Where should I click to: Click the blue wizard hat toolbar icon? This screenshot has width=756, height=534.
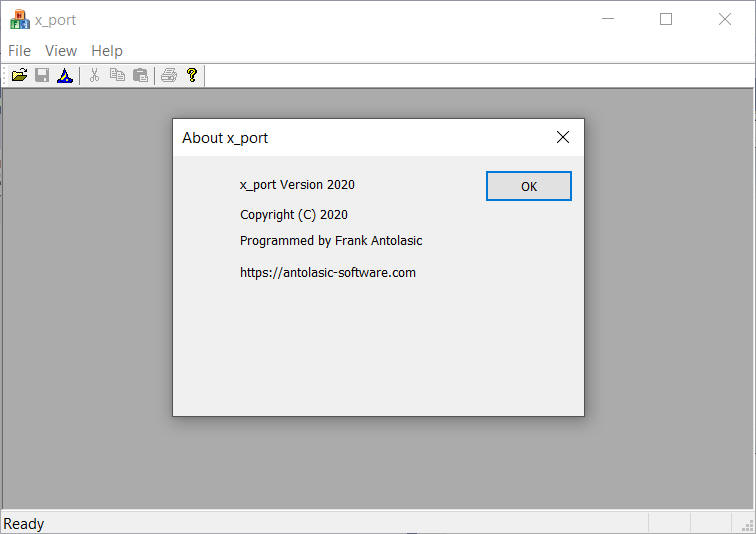click(x=65, y=75)
